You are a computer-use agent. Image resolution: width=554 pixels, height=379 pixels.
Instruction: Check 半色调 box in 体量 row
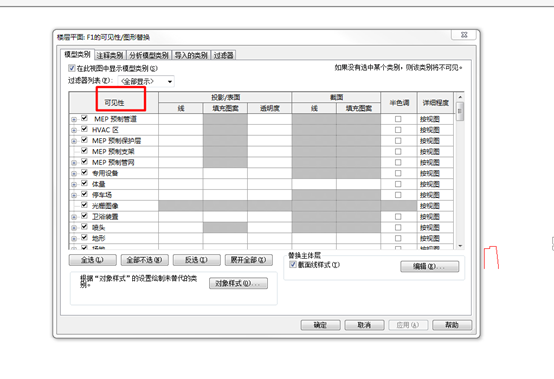click(398, 184)
